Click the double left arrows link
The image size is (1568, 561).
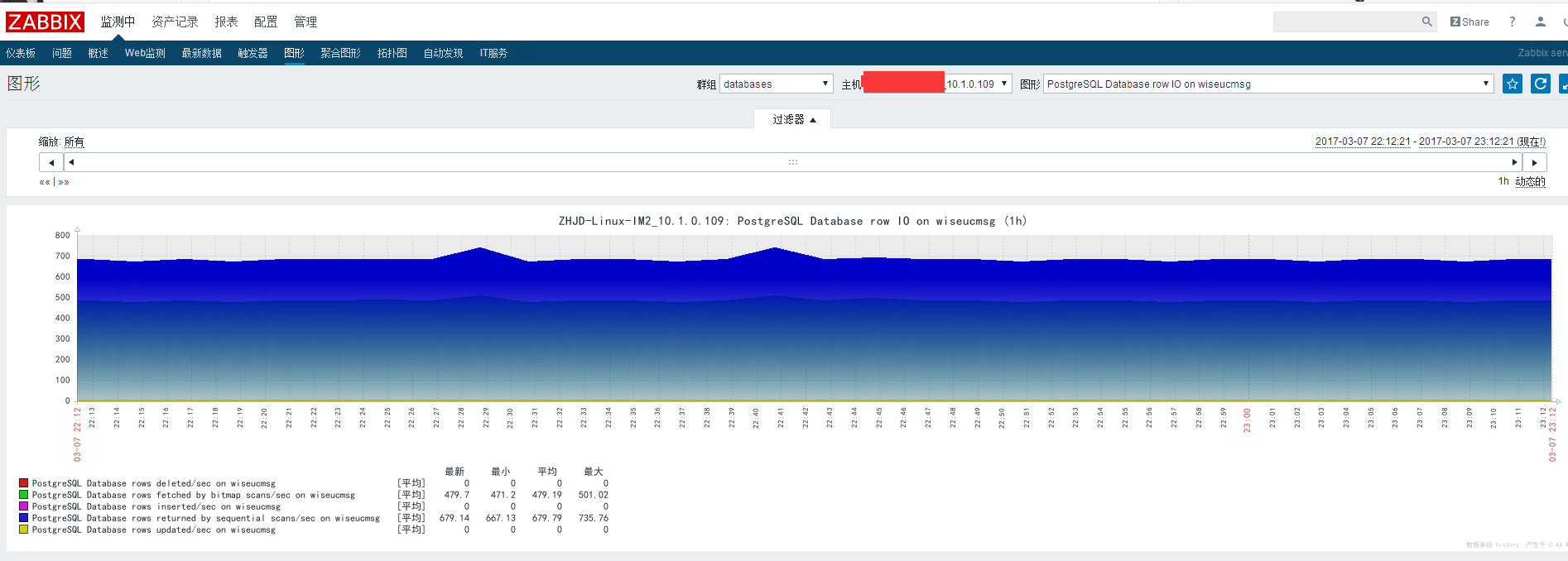pos(45,182)
